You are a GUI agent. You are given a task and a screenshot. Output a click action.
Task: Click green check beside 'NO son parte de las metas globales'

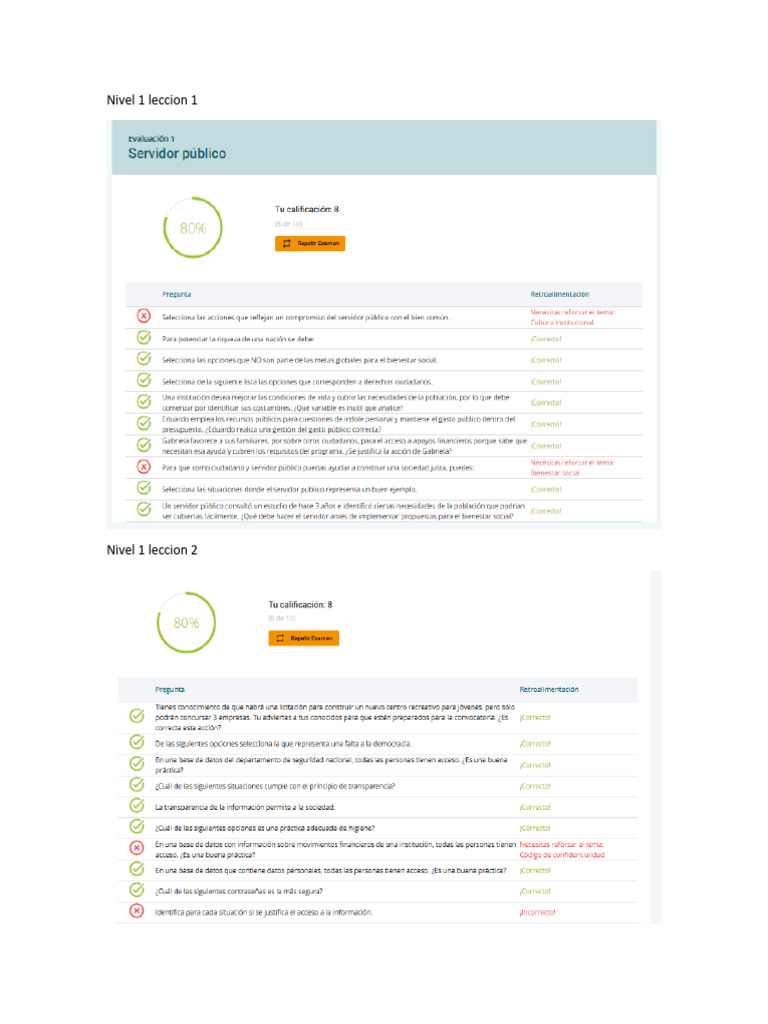(x=144, y=359)
